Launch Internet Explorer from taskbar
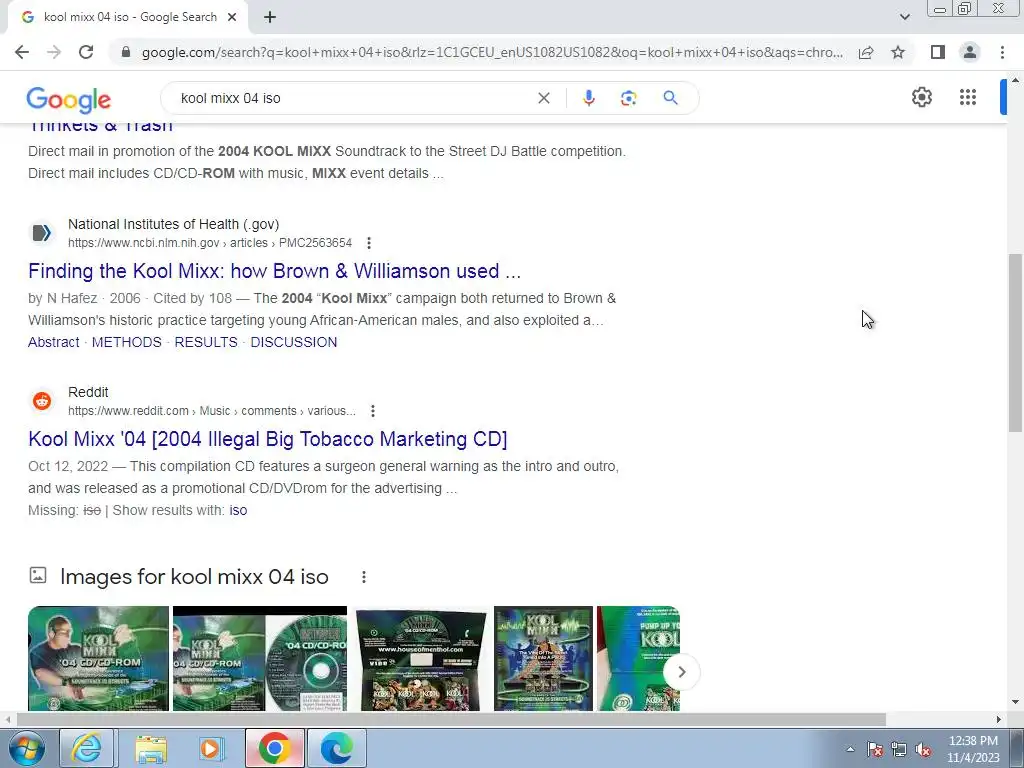The image size is (1024, 768). pyautogui.click(x=87, y=748)
